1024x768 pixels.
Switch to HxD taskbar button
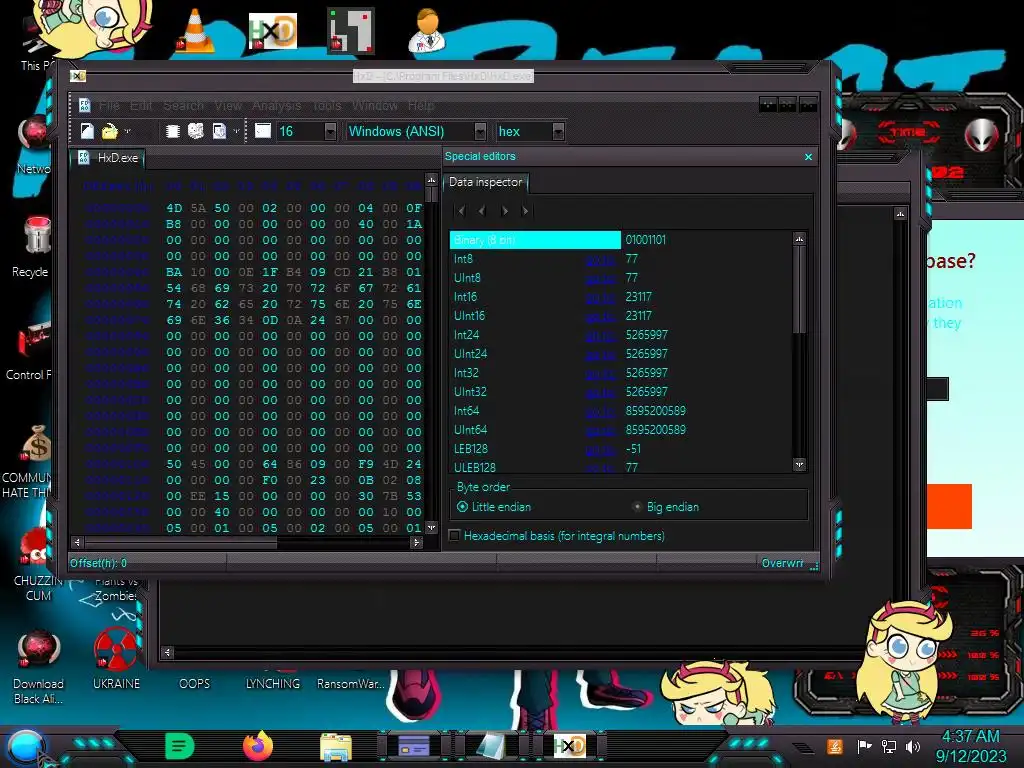569,746
